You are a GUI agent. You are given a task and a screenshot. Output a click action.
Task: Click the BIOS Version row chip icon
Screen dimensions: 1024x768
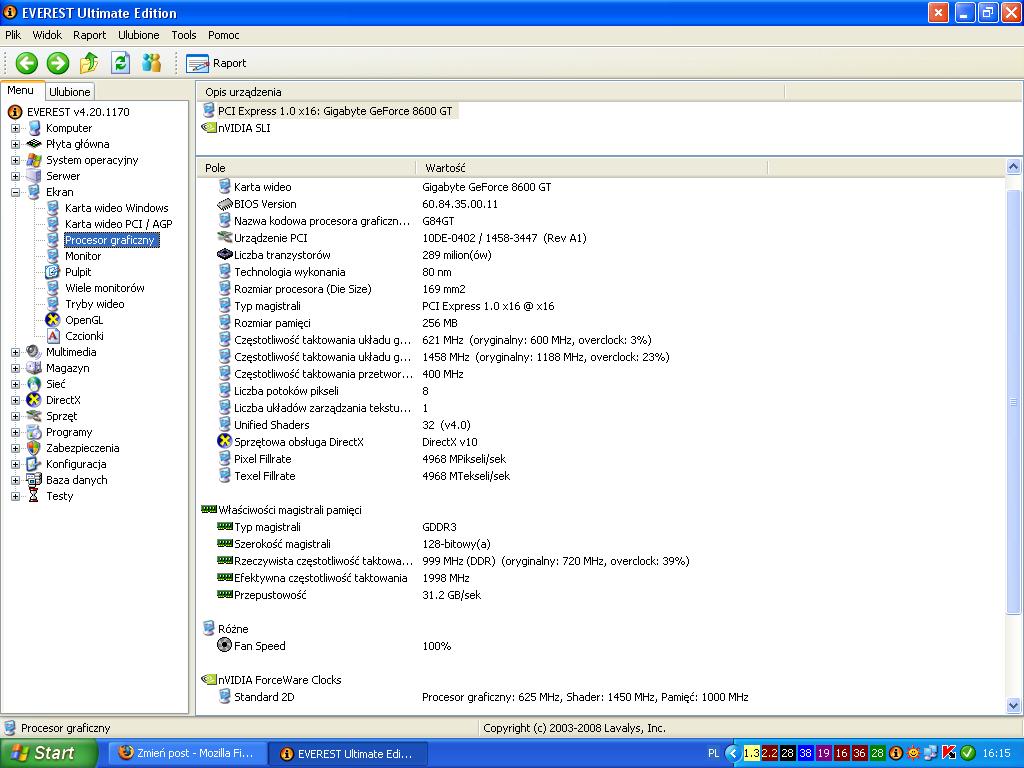(225, 204)
